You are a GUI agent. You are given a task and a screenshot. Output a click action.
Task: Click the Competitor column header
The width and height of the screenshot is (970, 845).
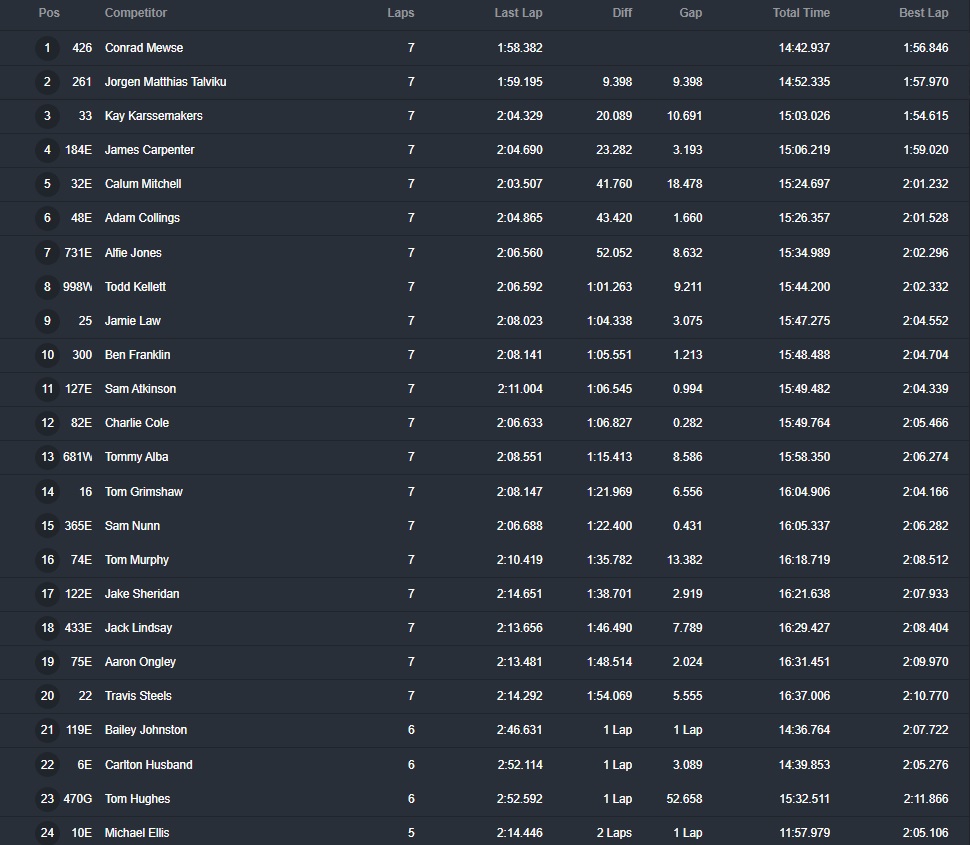136,13
